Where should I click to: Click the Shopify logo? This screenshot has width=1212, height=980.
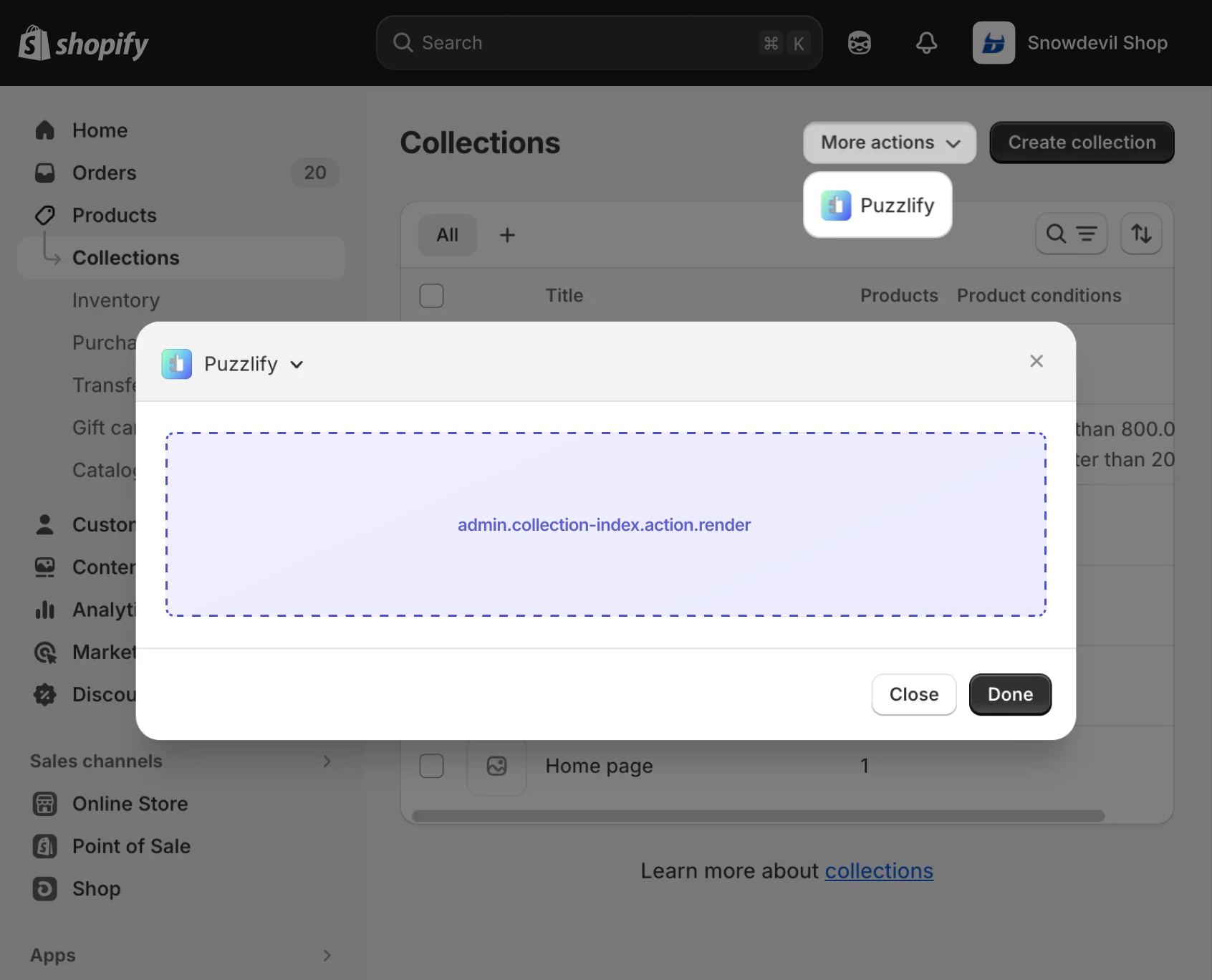pos(83,43)
